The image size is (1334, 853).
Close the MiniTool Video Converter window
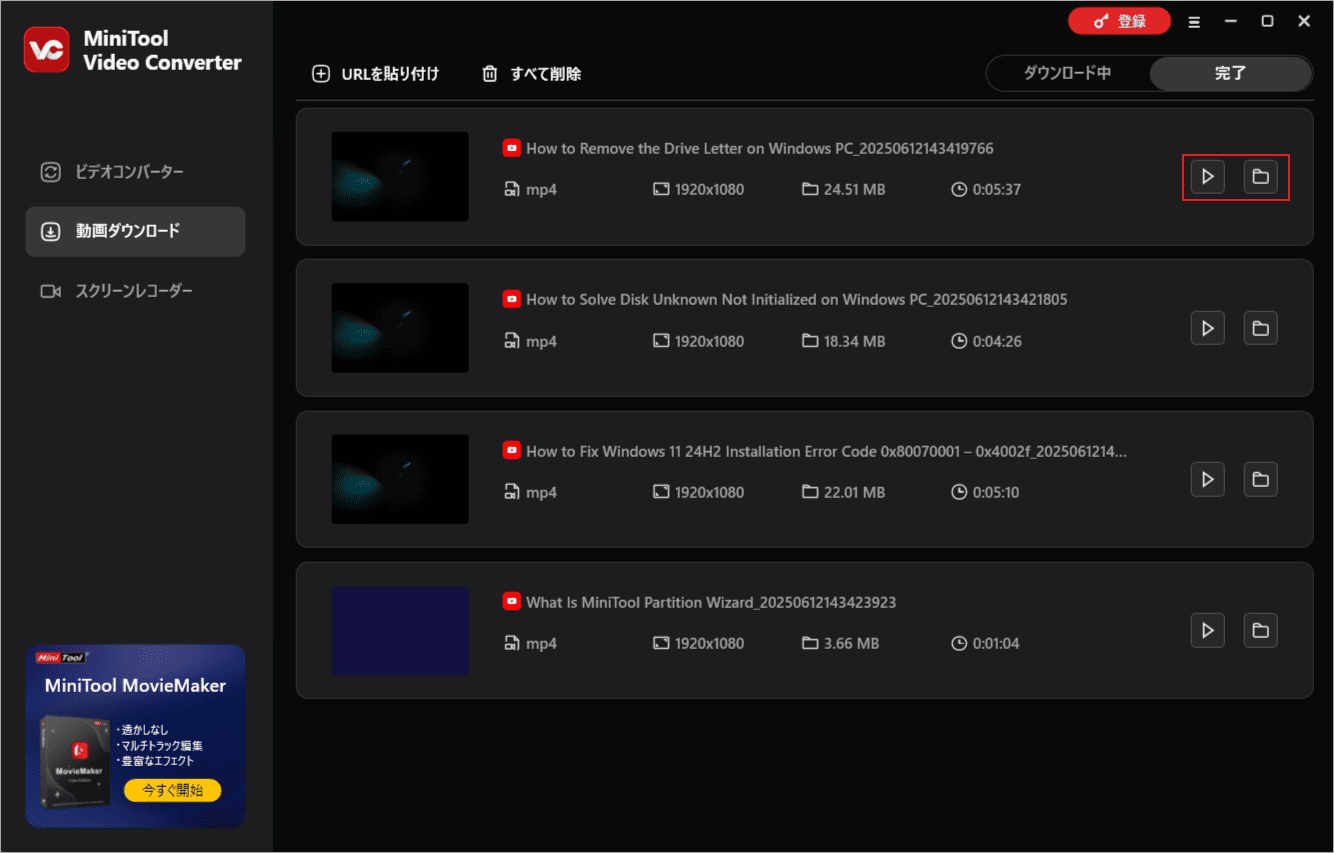point(1304,21)
